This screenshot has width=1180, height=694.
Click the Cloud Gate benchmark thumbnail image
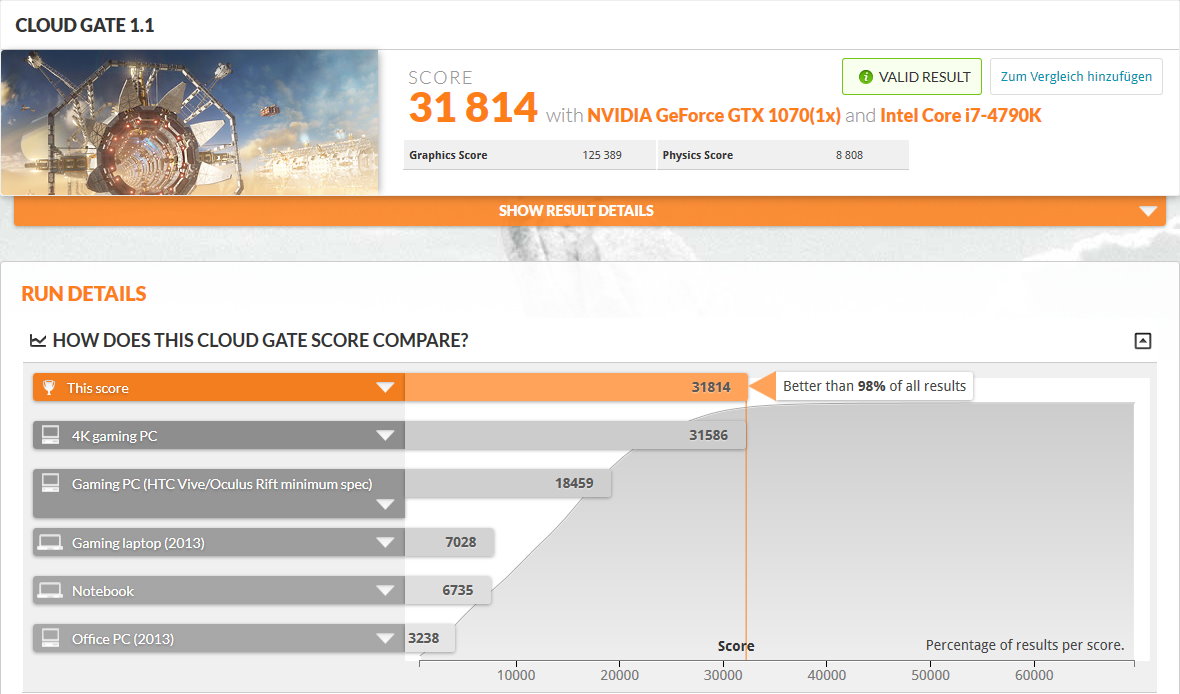pos(190,122)
